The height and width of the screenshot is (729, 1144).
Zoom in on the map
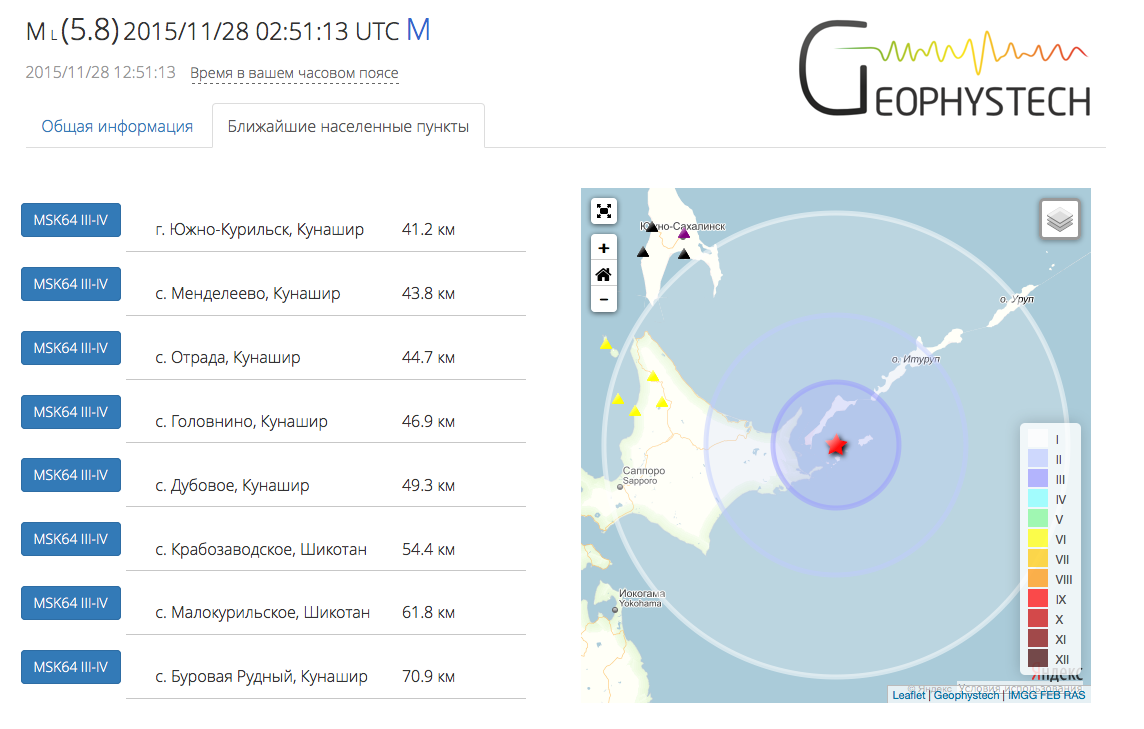(x=604, y=248)
